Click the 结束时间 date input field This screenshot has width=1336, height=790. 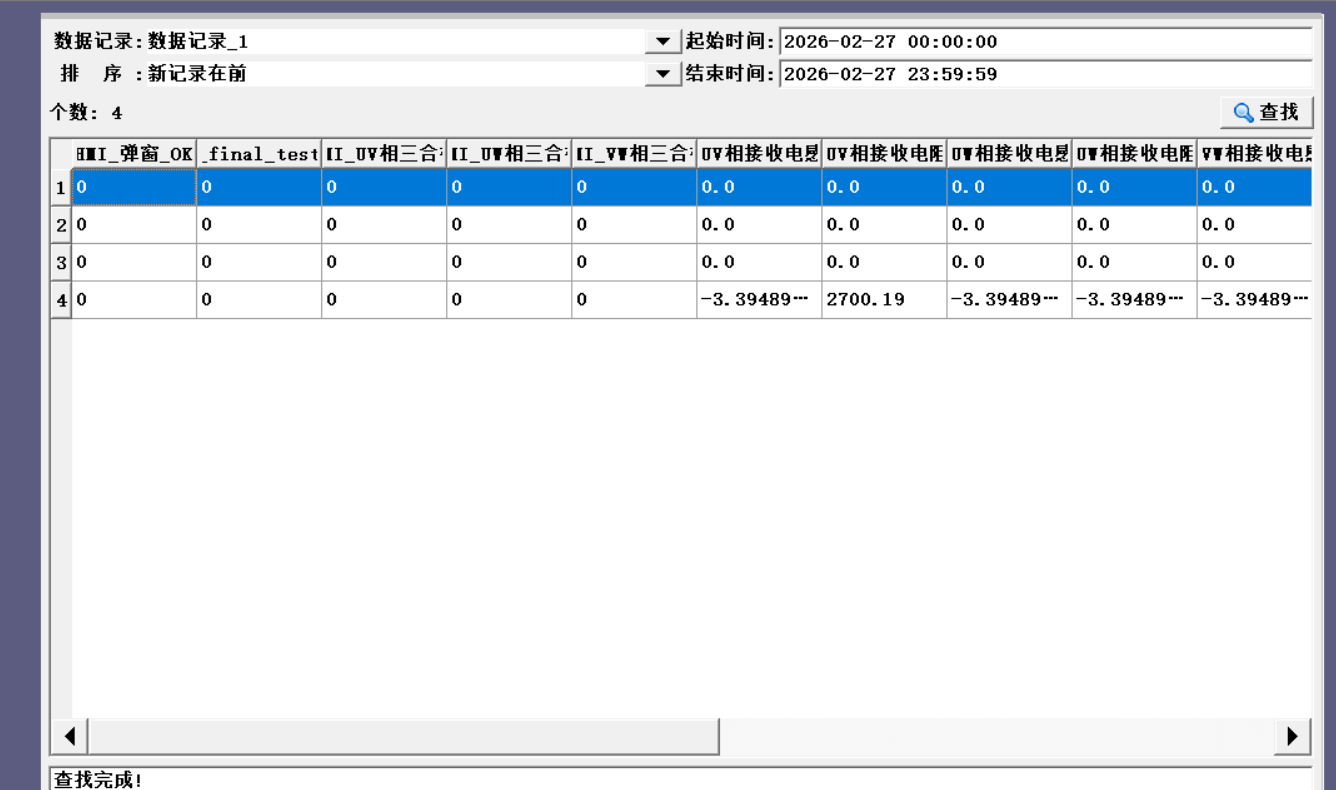(x=1045, y=74)
